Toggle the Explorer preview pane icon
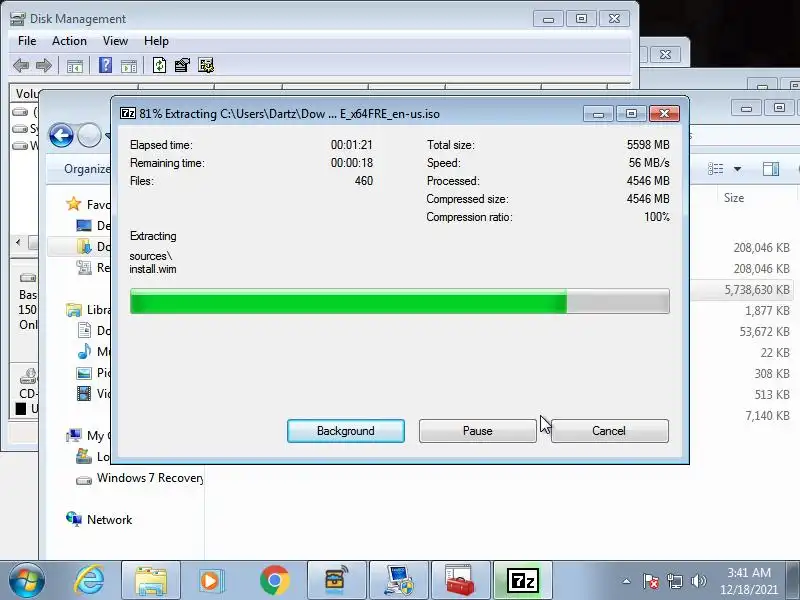Image resolution: width=800 pixels, height=600 pixels. pyautogui.click(x=771, y=169)
